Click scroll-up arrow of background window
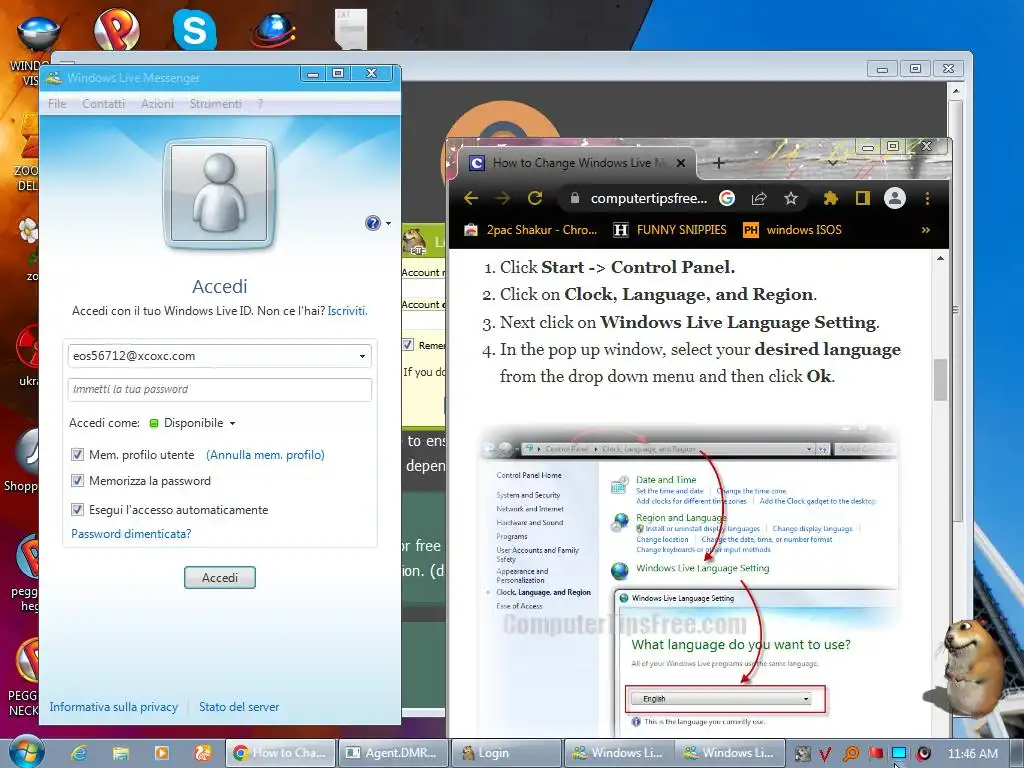 955,91
